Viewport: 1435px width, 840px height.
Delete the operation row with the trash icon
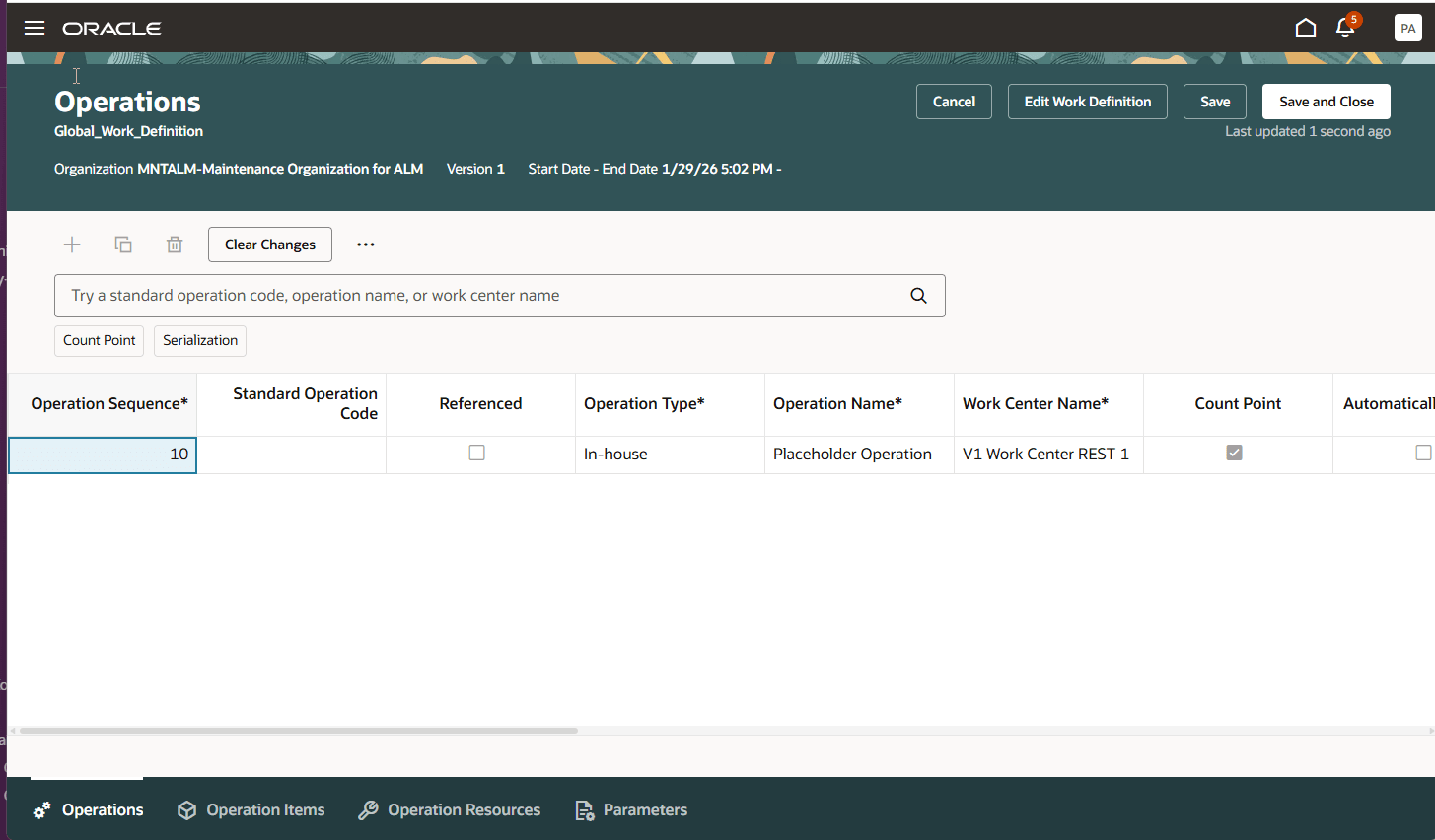[174, 244]
